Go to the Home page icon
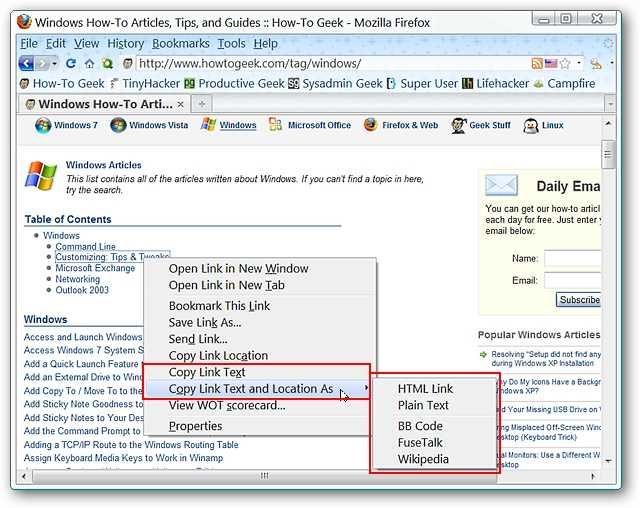Image resolution: width=640 pixels, height=508 pixels. click(89, 63)
